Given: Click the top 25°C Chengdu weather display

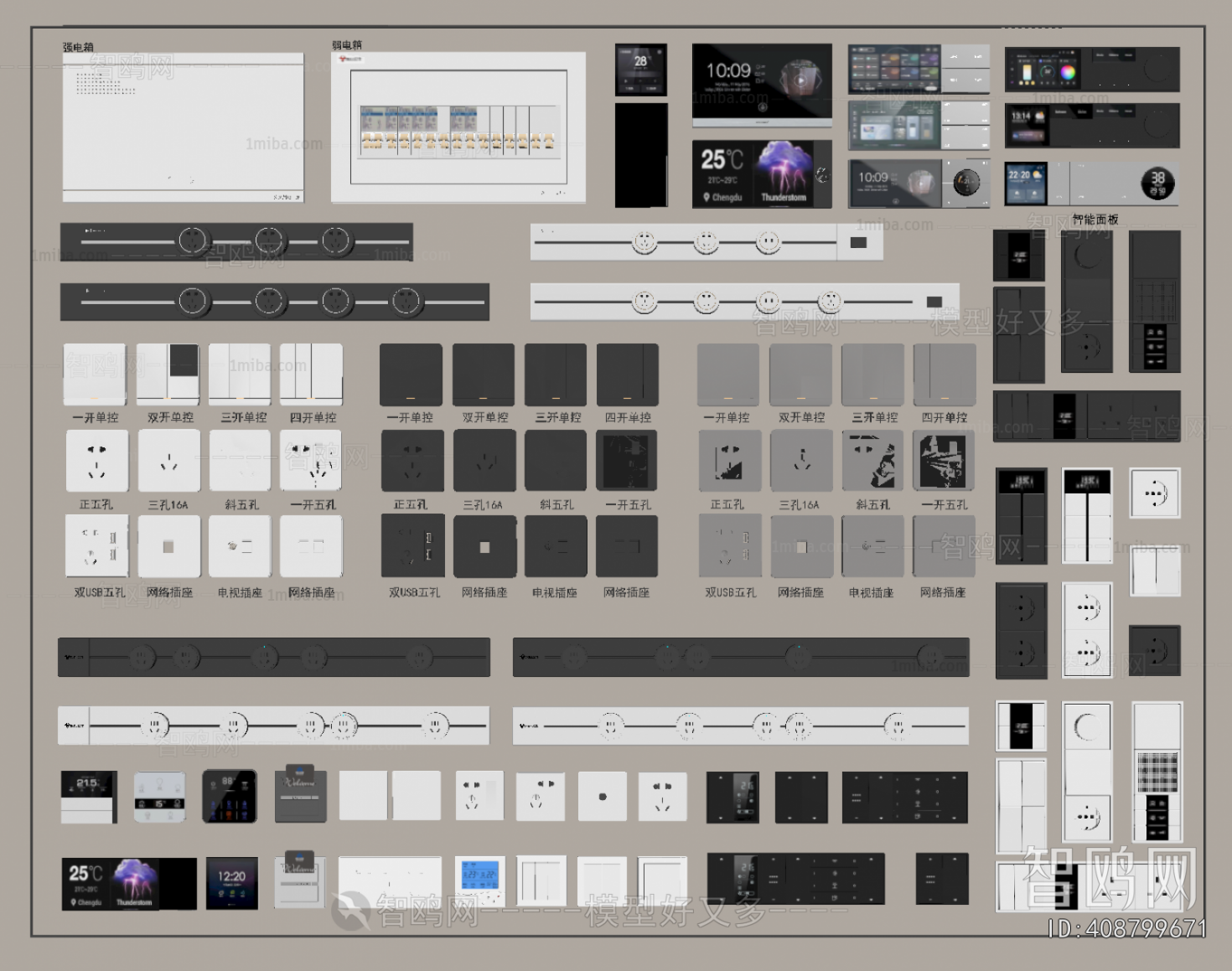Looking at the screenshot, I should tap(761, 174).
